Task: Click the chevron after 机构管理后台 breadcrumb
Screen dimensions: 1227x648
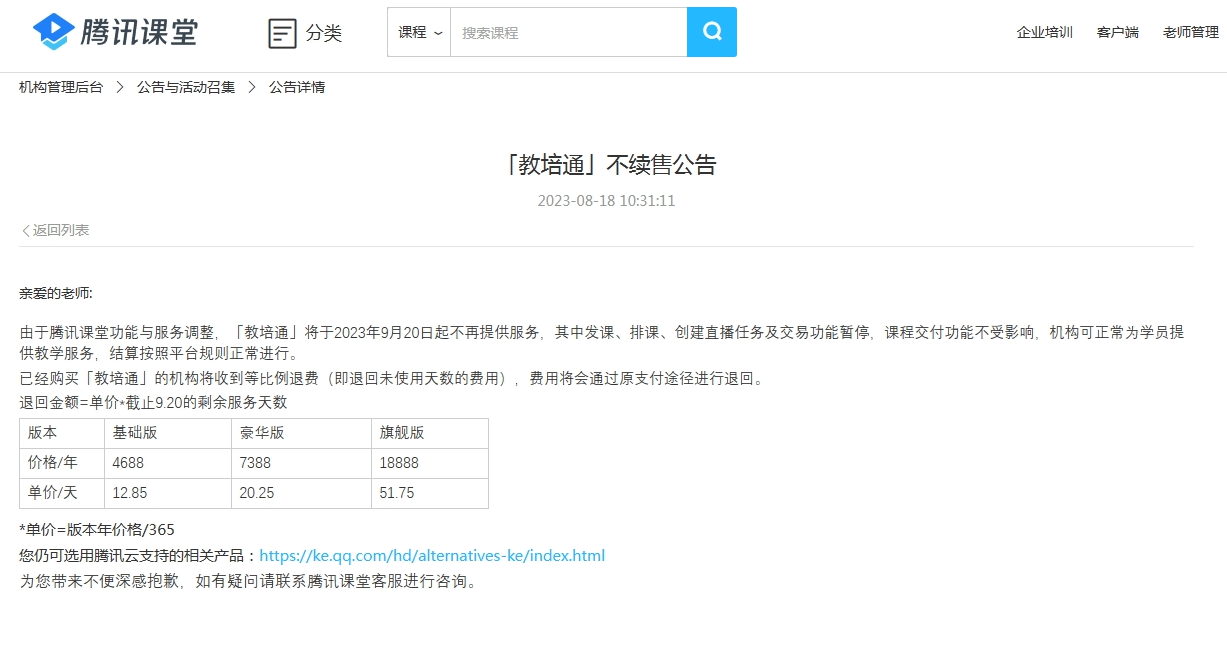Action: pyautogui.click(x=120, y=87)
